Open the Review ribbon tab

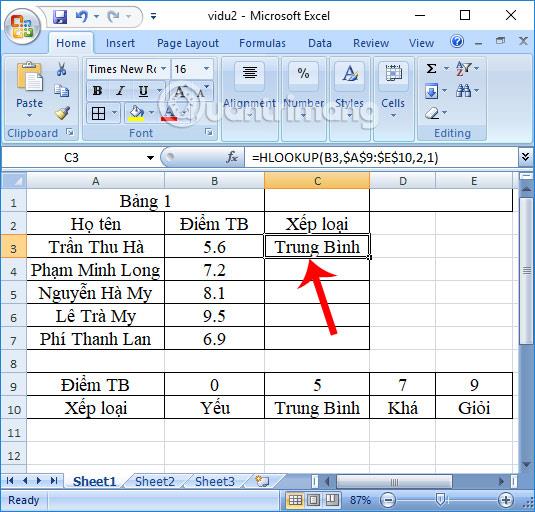pos(371,43)
